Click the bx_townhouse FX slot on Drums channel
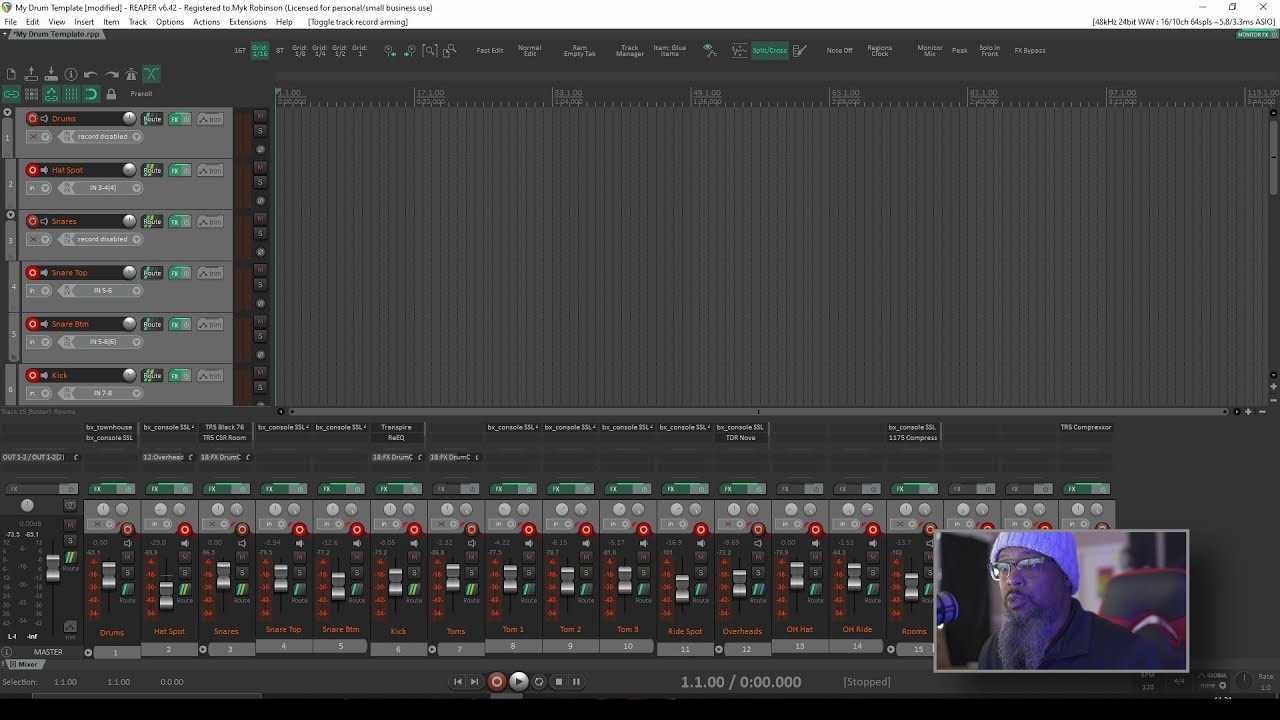Screen dimensions: 1280x720 point(109,427)
